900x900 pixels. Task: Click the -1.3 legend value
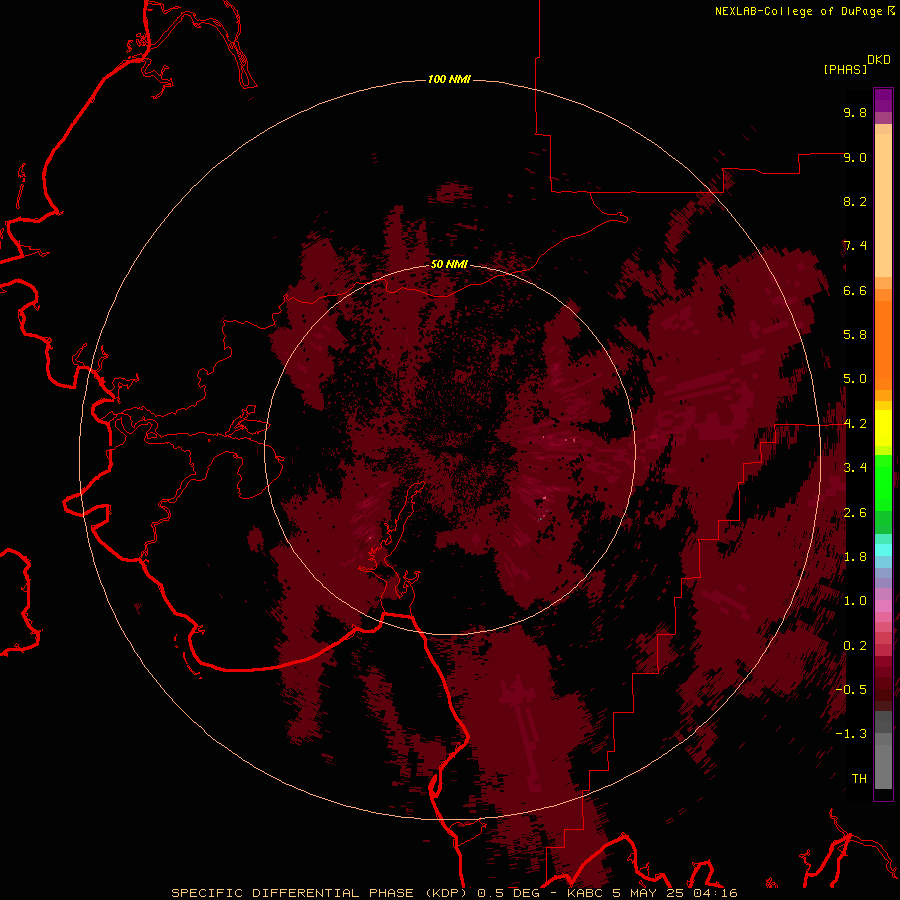click(851, 734)
